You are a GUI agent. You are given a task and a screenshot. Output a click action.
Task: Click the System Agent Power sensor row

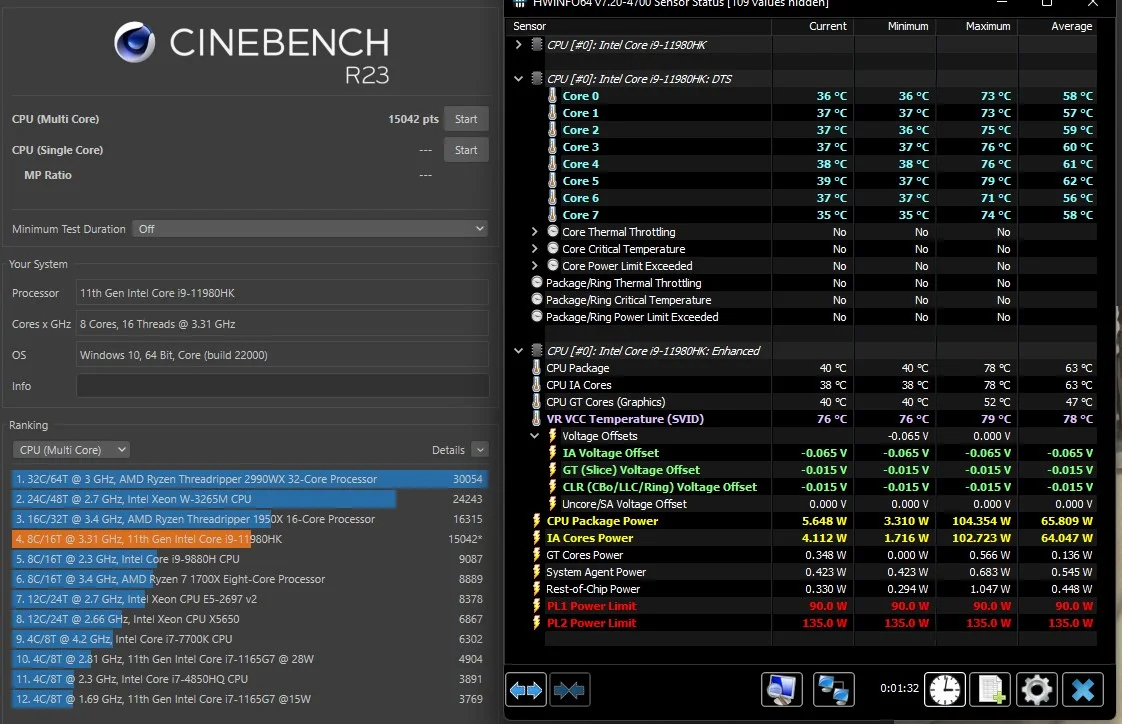click(x=814, y=572)
